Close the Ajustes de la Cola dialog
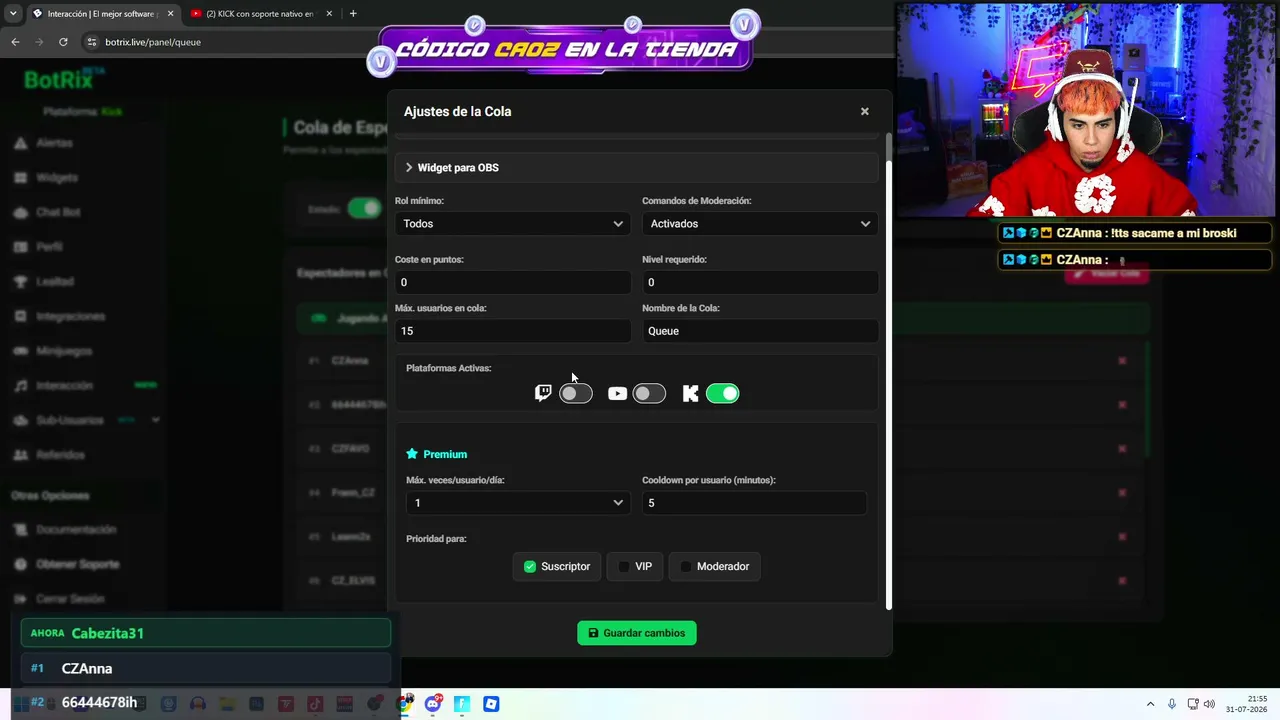This screenshot has height=720, width=1280. pyautogui.click(x=865, y=111)
